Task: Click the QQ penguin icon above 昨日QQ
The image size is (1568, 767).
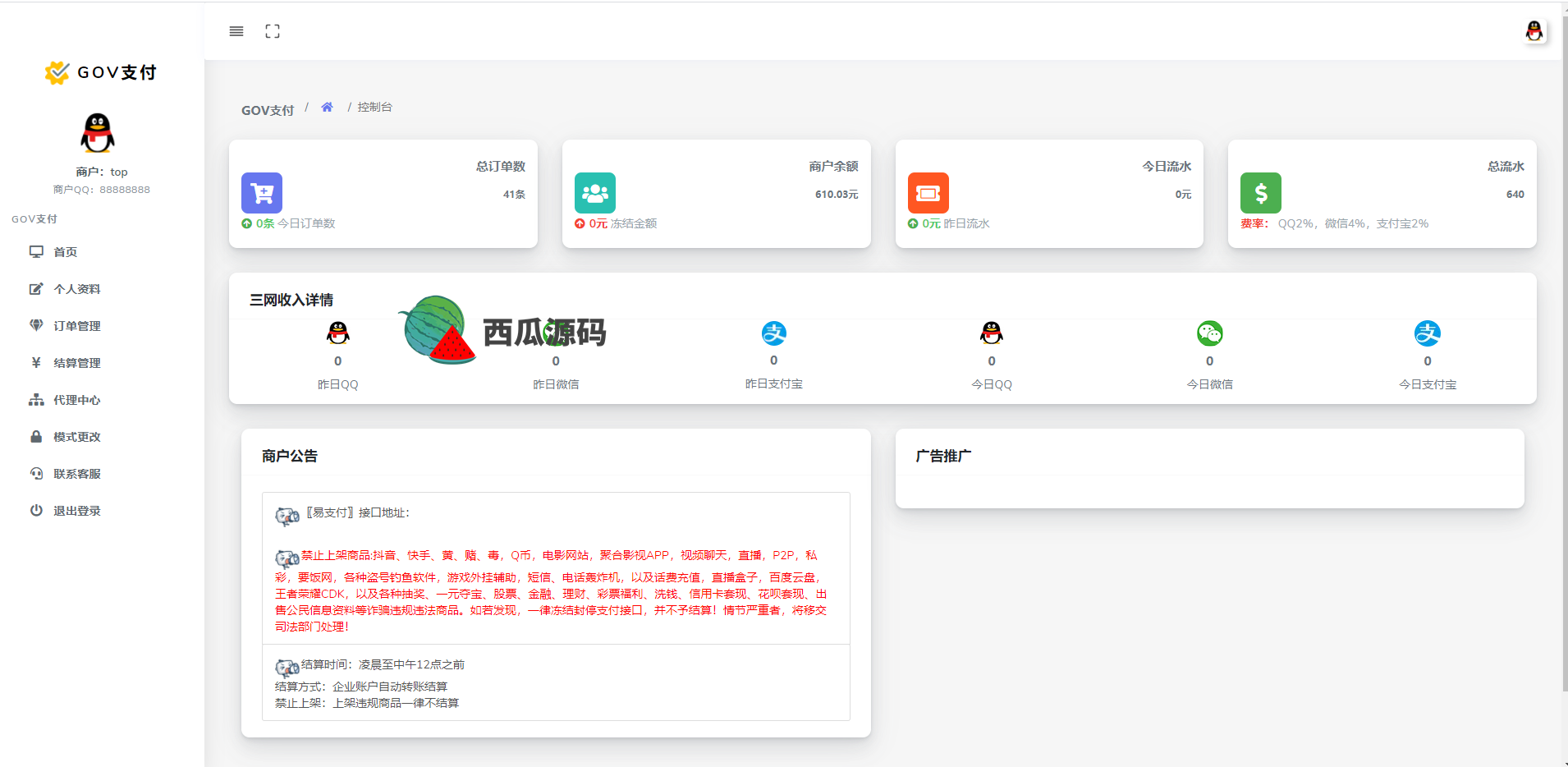Action: (338, 333)
